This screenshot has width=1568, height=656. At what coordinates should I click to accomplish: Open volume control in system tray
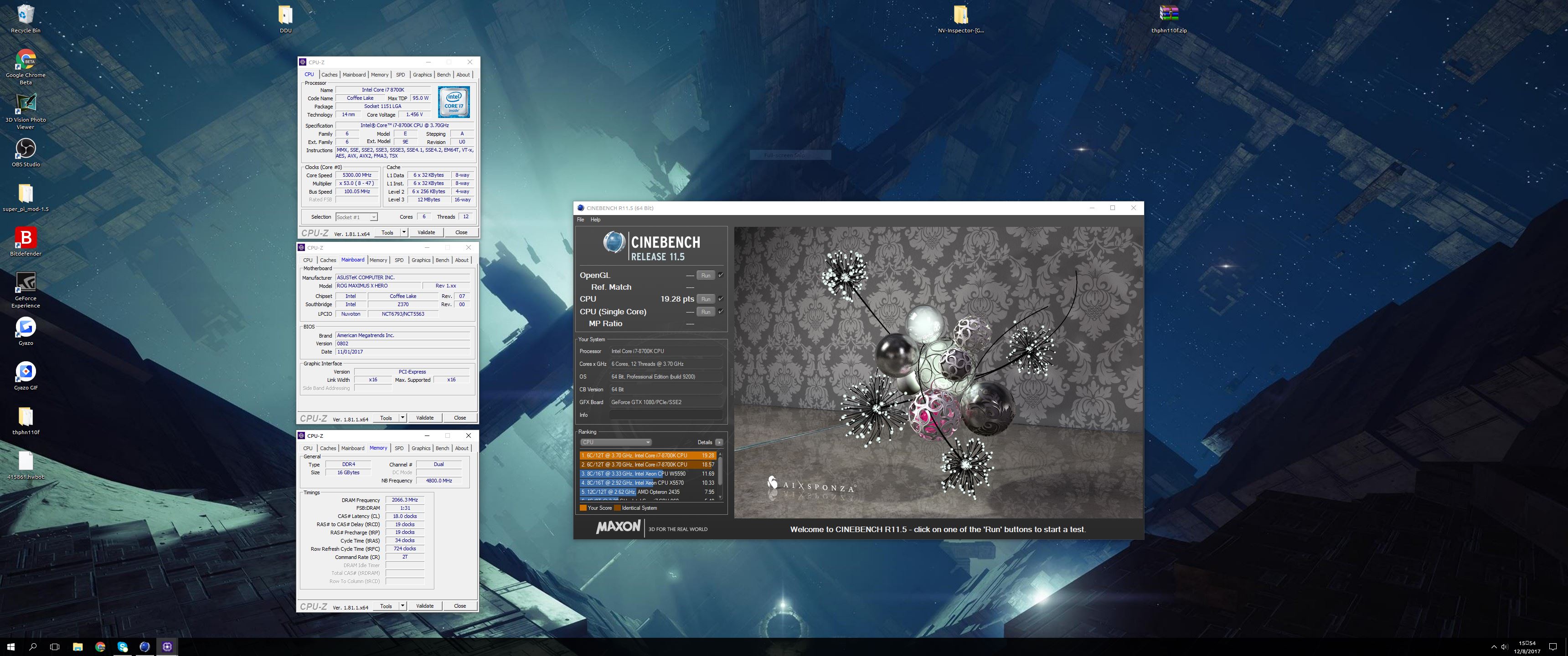tap(1504, 647)
